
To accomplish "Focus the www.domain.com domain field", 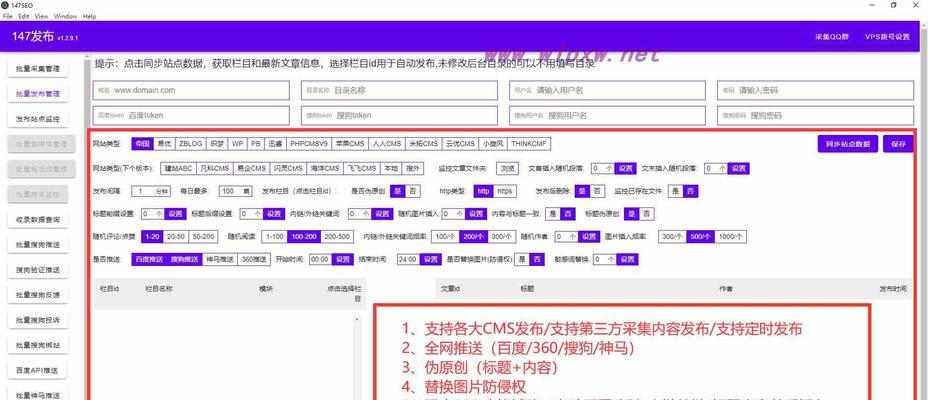I will tap(191, 91).
